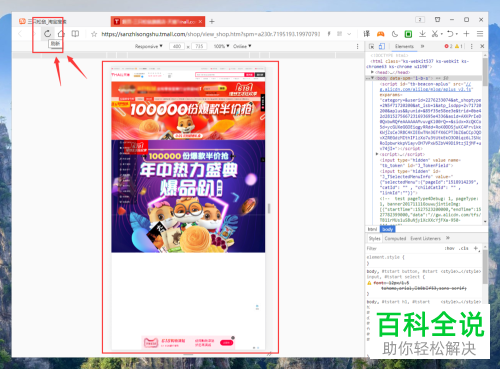Click the Styles pane vertical scrollbar
500x369 pixels.
[x=485, y=267]
